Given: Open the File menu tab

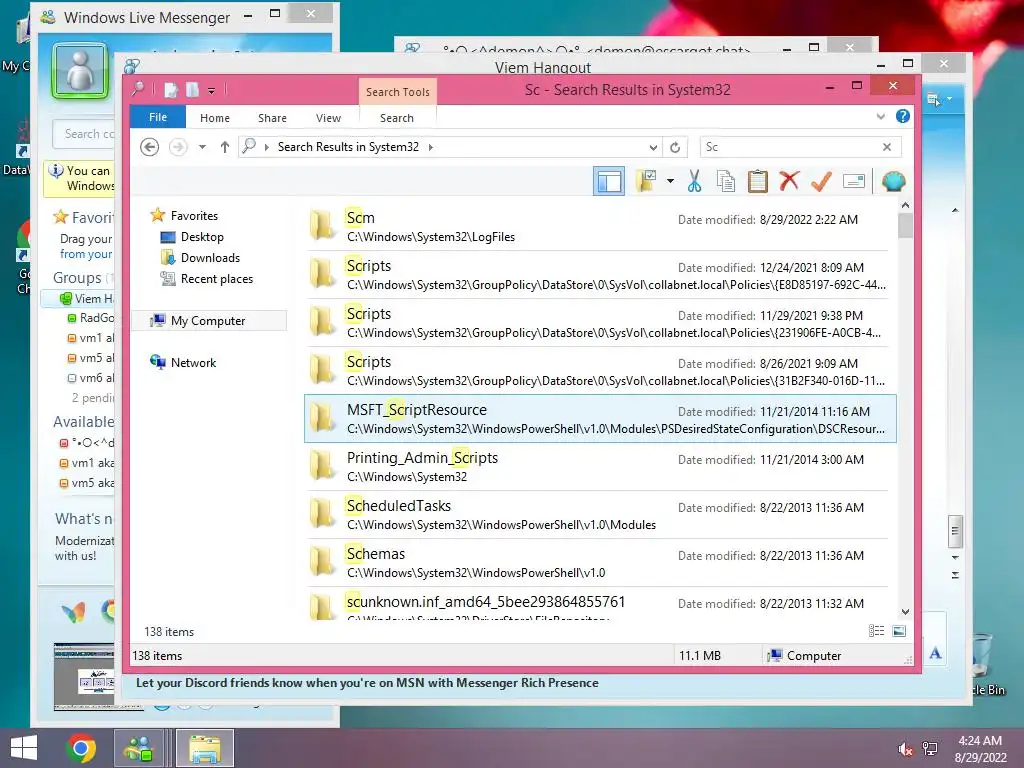Looking at the screenshot, I should [158, 117].
